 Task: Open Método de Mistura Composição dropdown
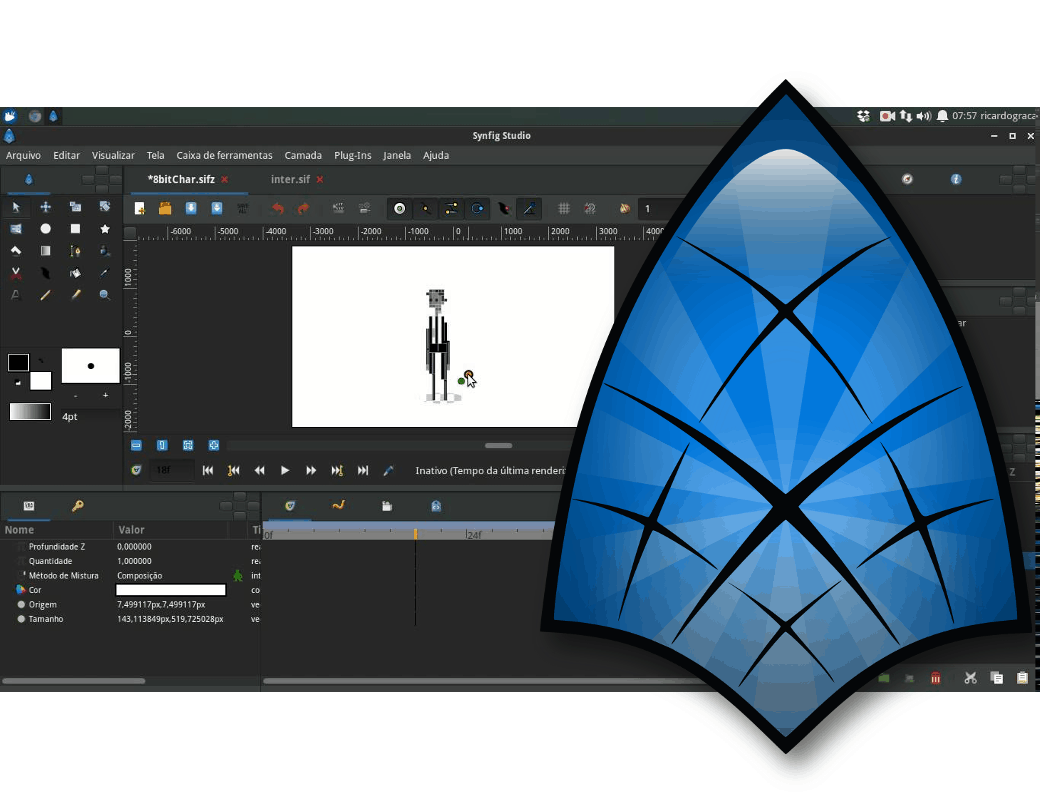tap(172, 576)
